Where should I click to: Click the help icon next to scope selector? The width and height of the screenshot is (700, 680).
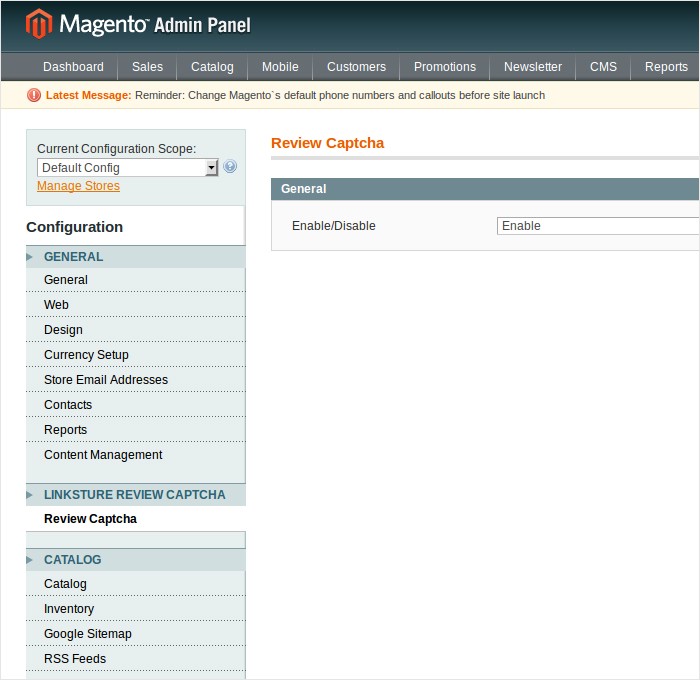[x=230, y=167]
